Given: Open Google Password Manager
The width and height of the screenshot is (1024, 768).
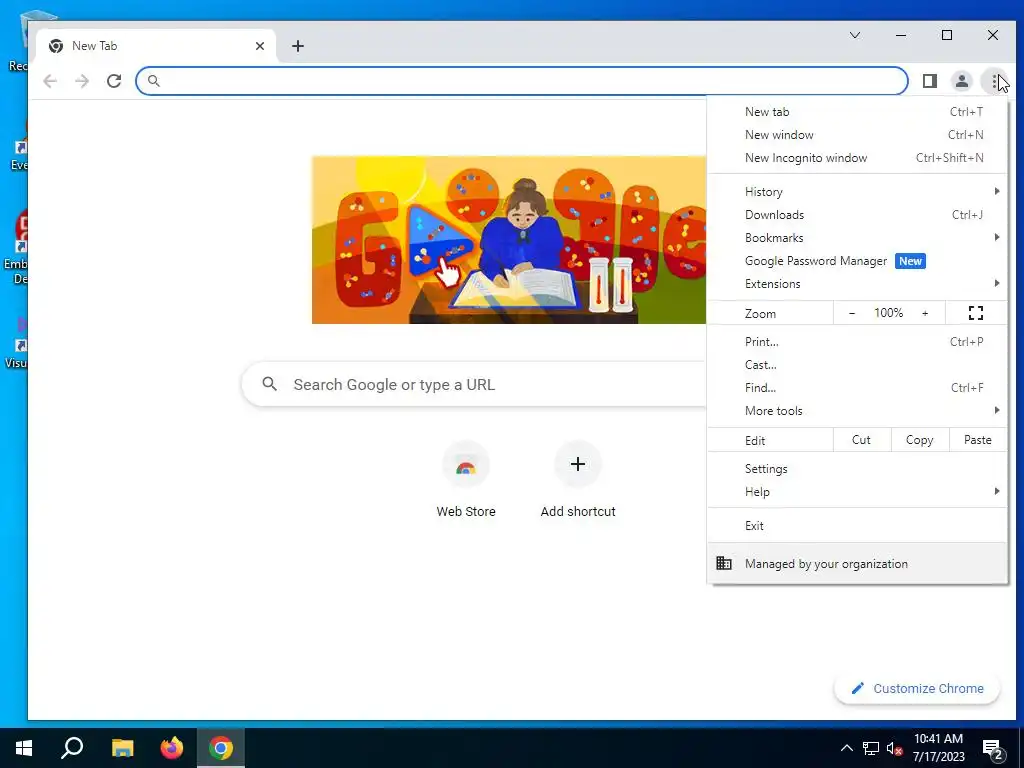Looking at the screenshot, I should (x=858, y=261).
